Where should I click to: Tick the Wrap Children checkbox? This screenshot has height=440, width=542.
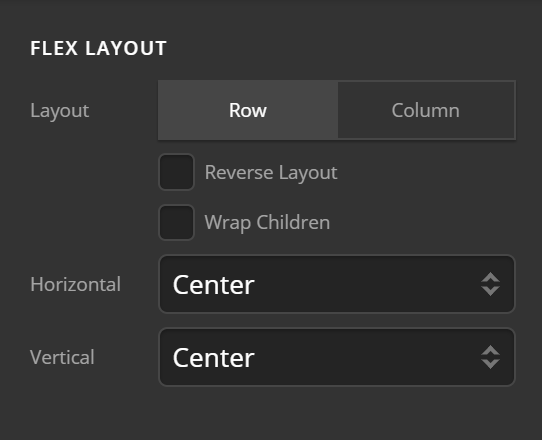click(176, 222)
